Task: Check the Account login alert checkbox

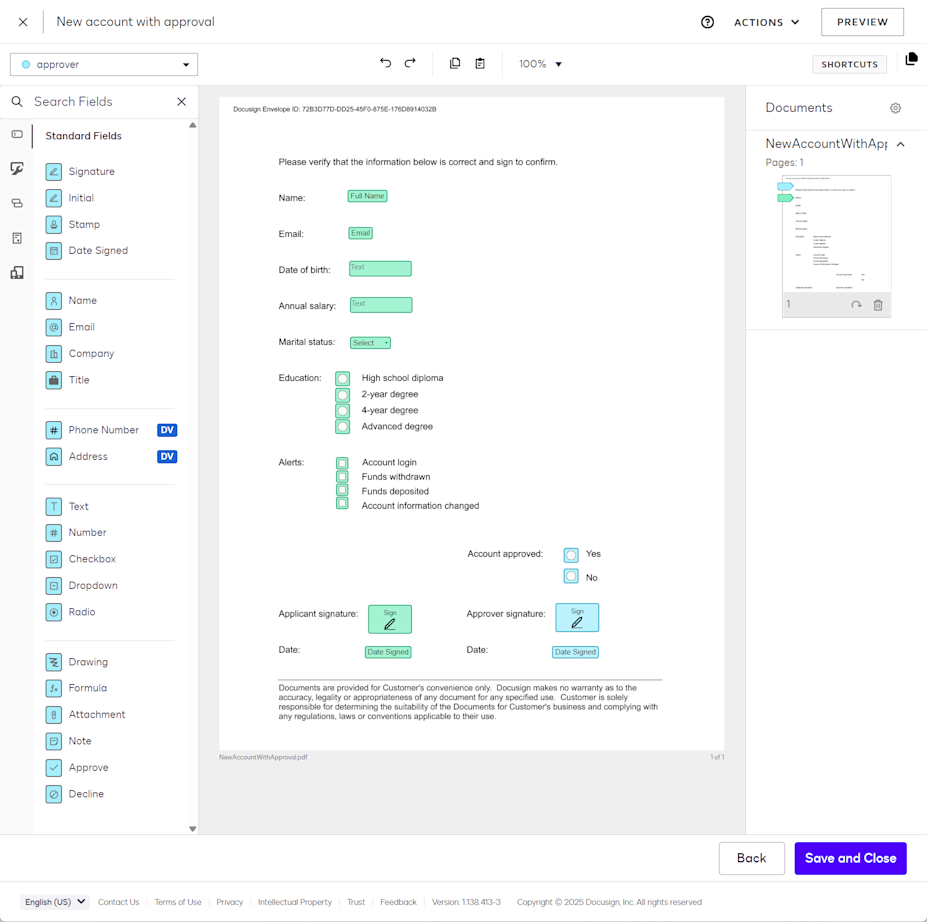Action: tap(341, 461)
